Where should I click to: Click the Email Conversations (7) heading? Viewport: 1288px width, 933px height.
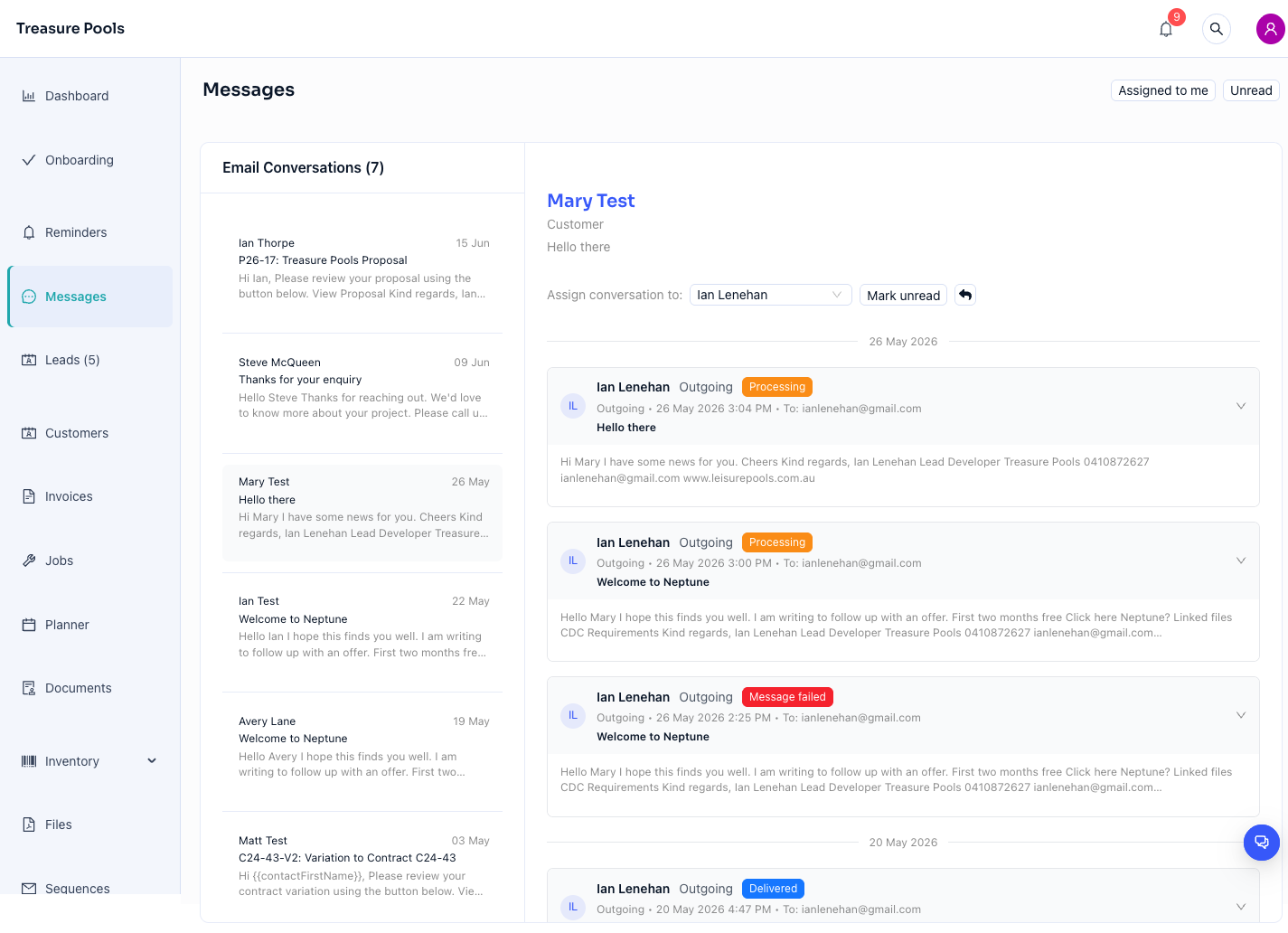303,167
